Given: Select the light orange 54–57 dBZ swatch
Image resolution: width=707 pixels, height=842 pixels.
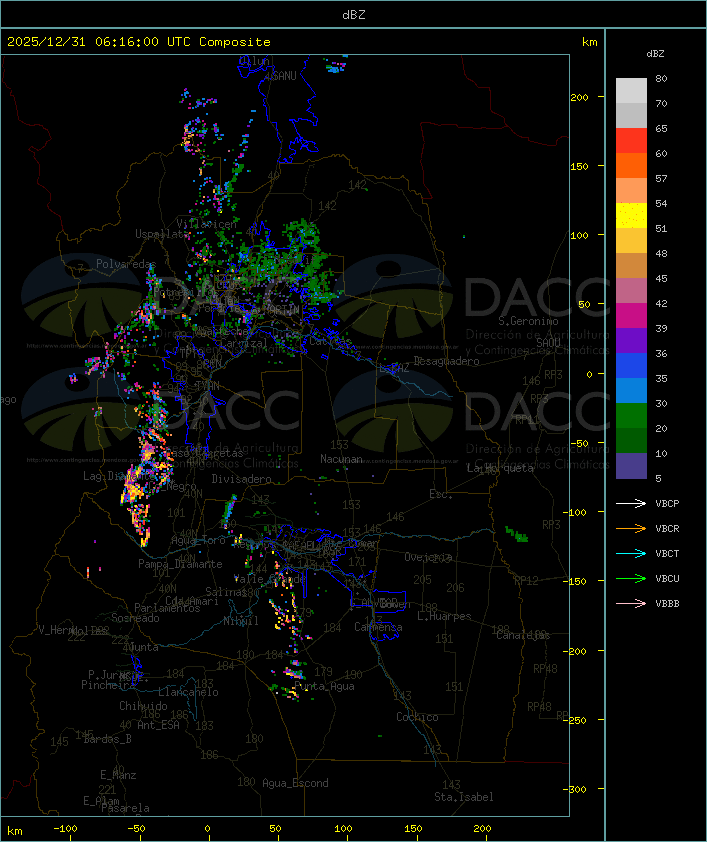Looking at the screenshot, I should tap(631, 191).
